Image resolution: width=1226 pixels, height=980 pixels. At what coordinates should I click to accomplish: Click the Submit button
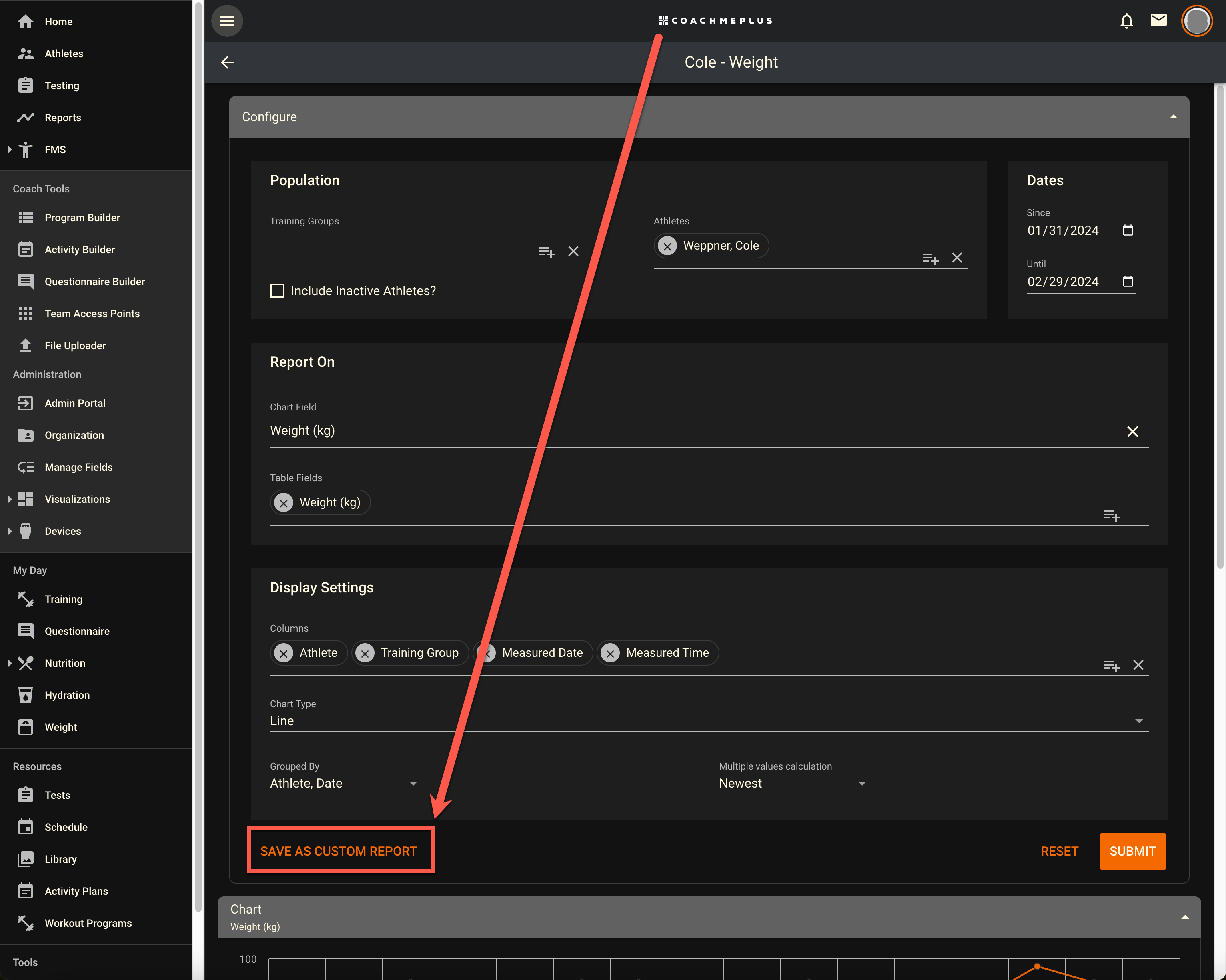pos(1132,851)
